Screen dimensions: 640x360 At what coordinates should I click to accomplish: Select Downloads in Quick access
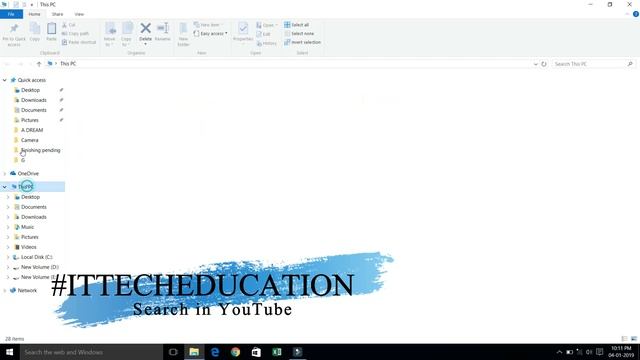pos(33,100)
